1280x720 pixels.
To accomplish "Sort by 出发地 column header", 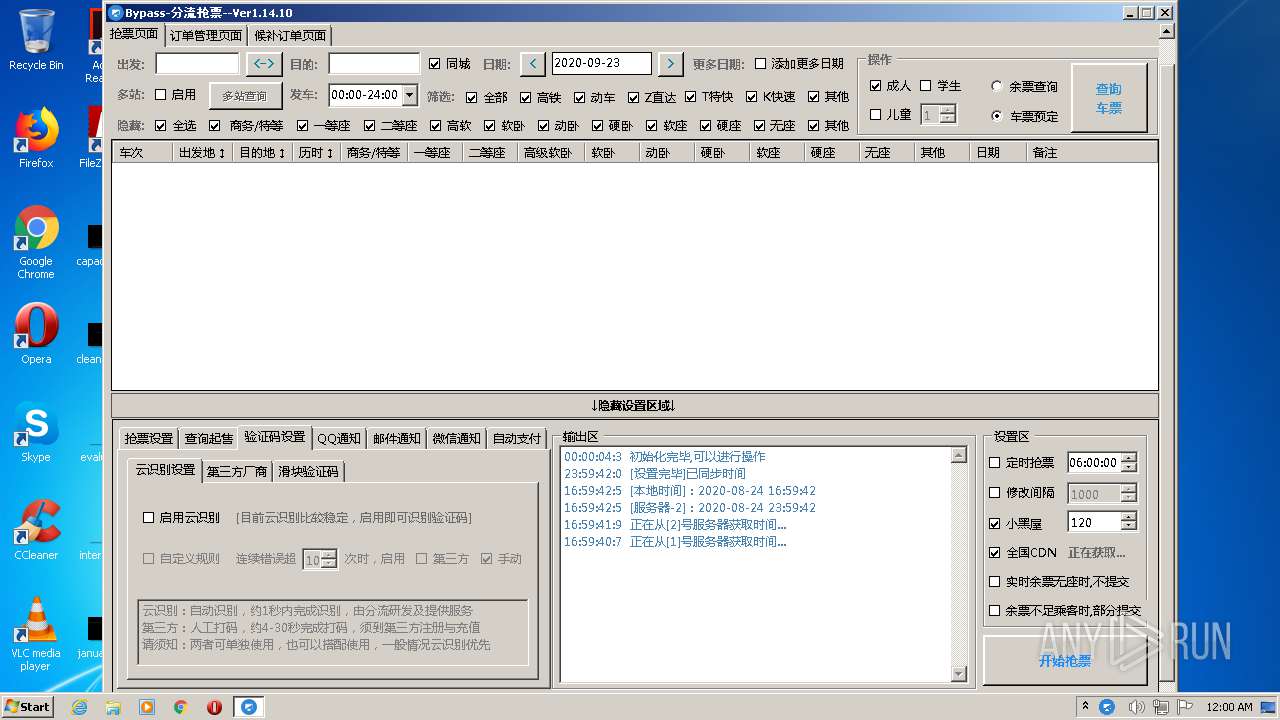I will coord(203,153).
